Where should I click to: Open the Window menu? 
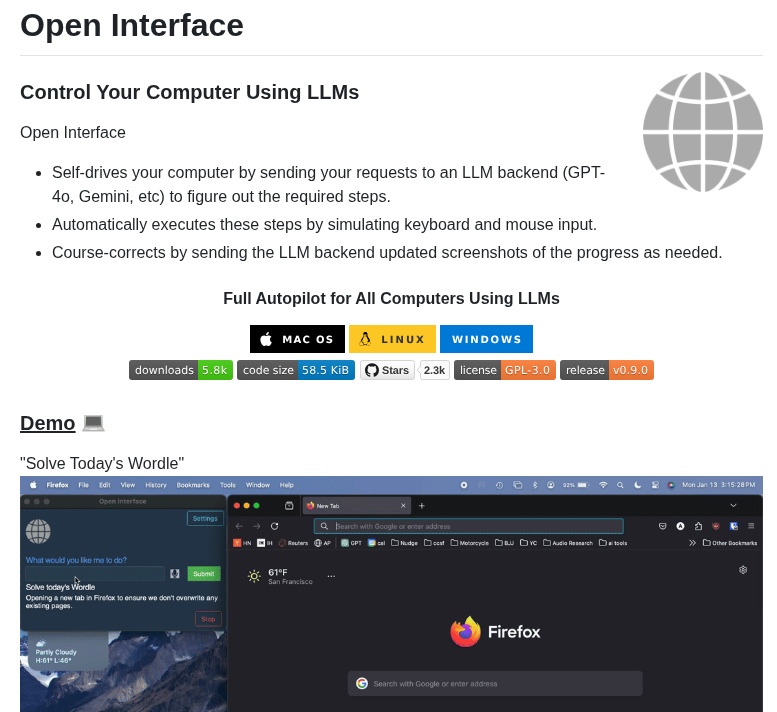click(258, 485)
